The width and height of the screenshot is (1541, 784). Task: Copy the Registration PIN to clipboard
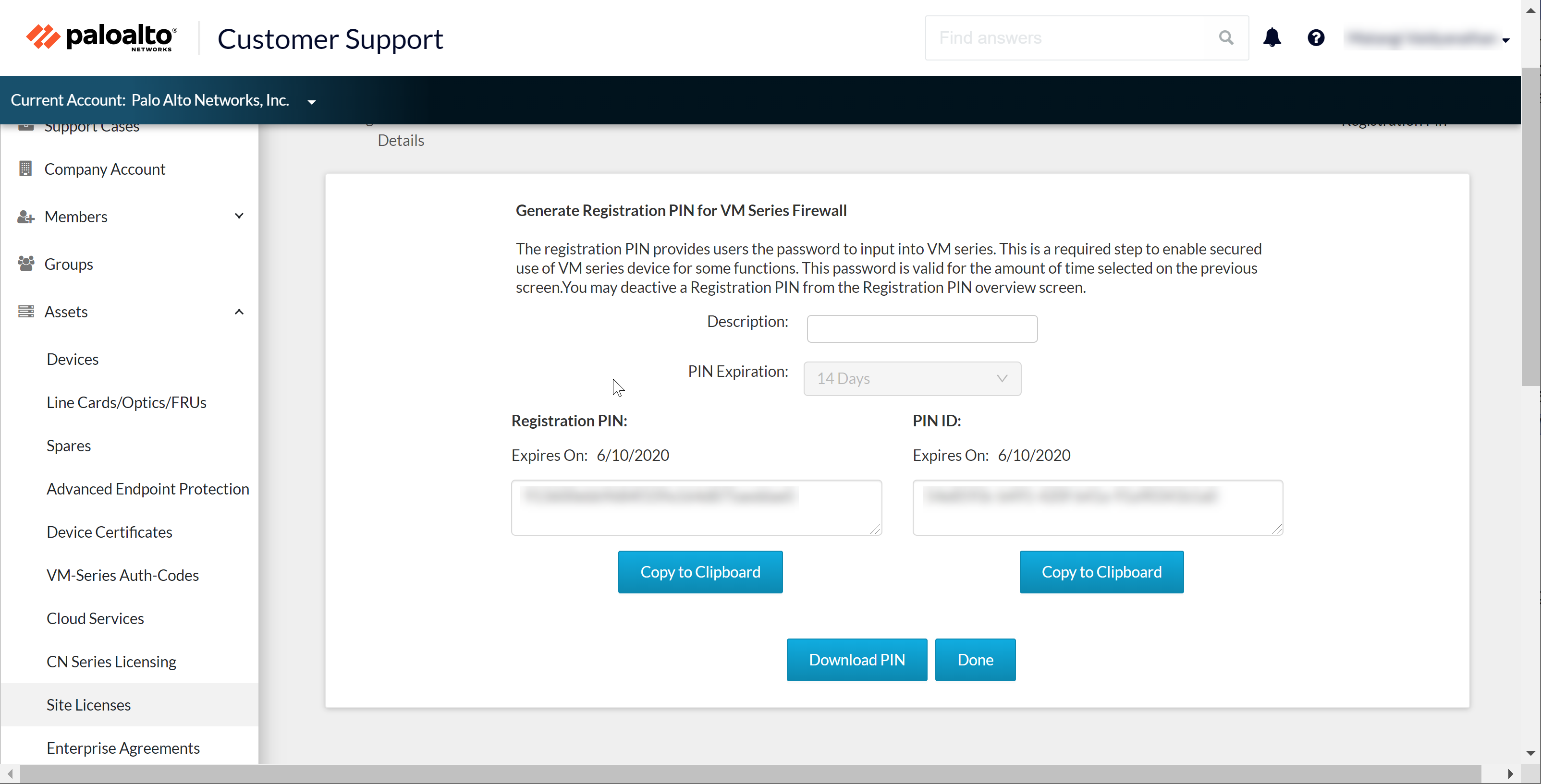[x=700, y=572]
